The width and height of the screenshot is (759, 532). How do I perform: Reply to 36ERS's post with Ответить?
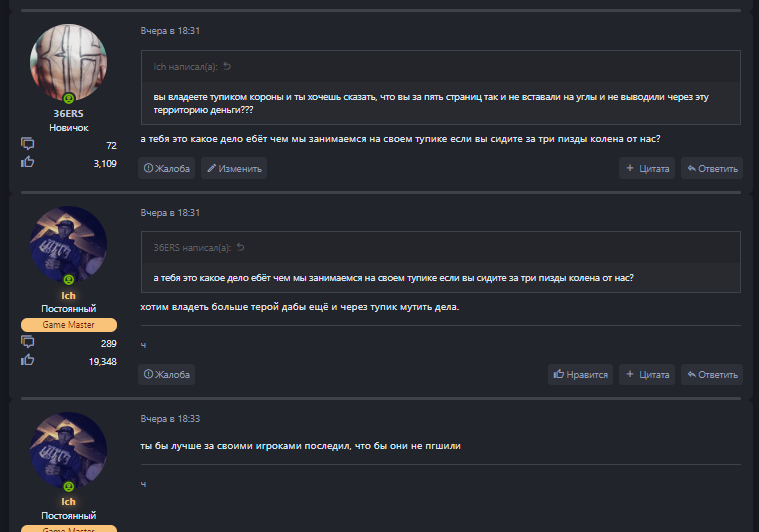click(x=711, y=168)
